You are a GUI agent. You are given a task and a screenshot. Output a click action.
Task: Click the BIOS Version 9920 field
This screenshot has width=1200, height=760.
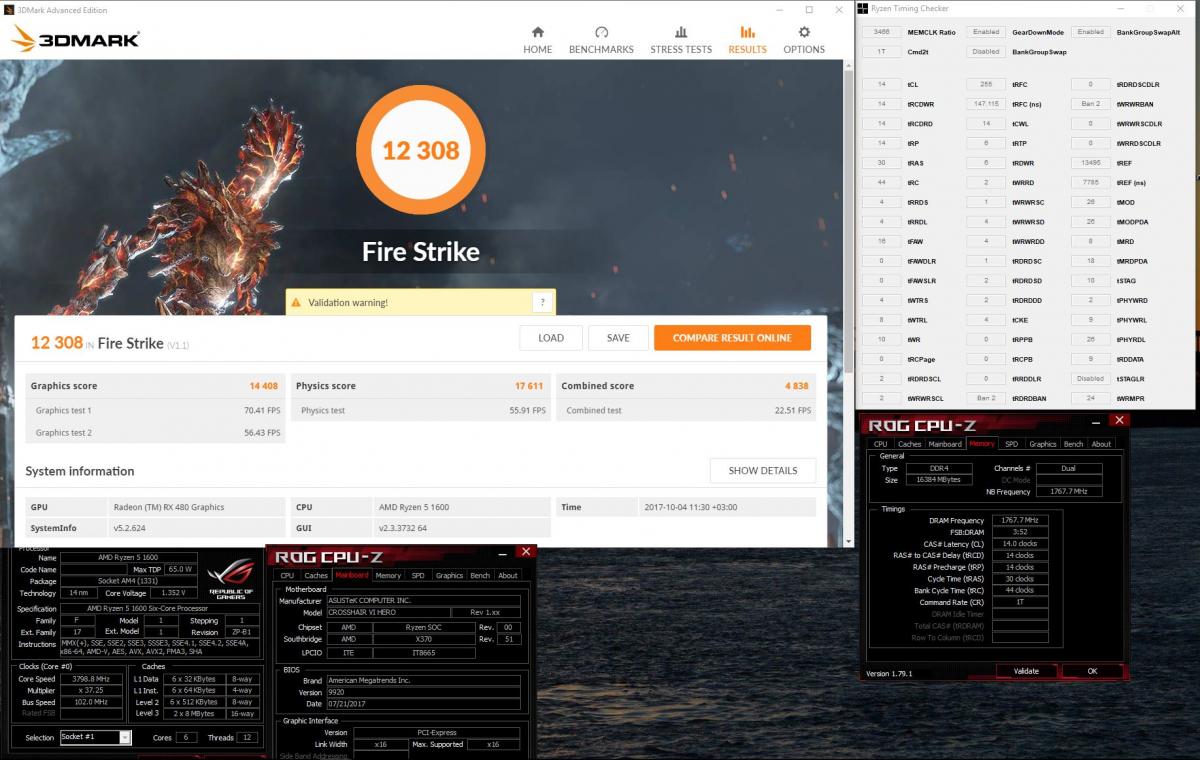(x=423, y=692)
